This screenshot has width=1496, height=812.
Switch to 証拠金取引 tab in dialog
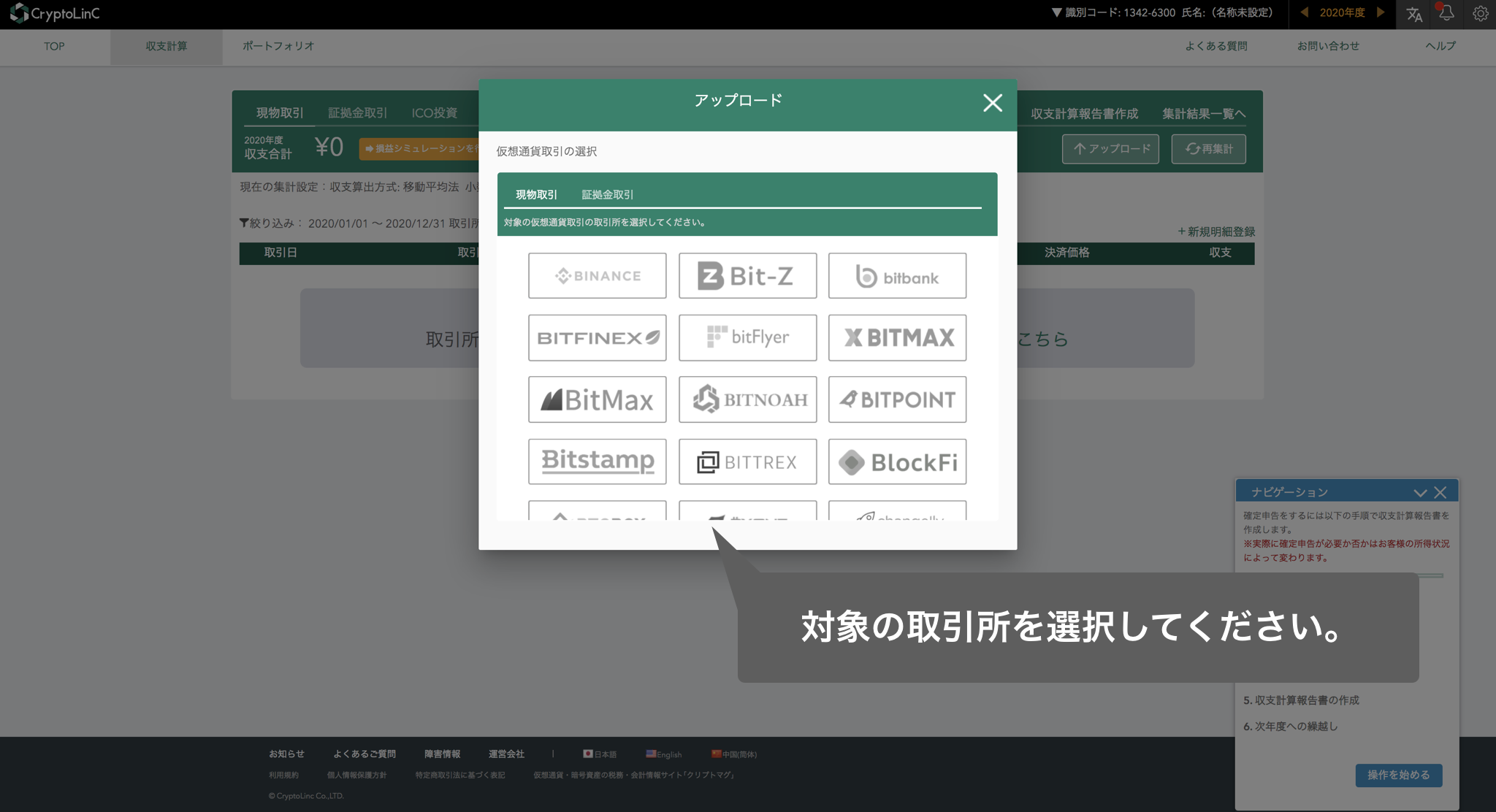point(607,195)
